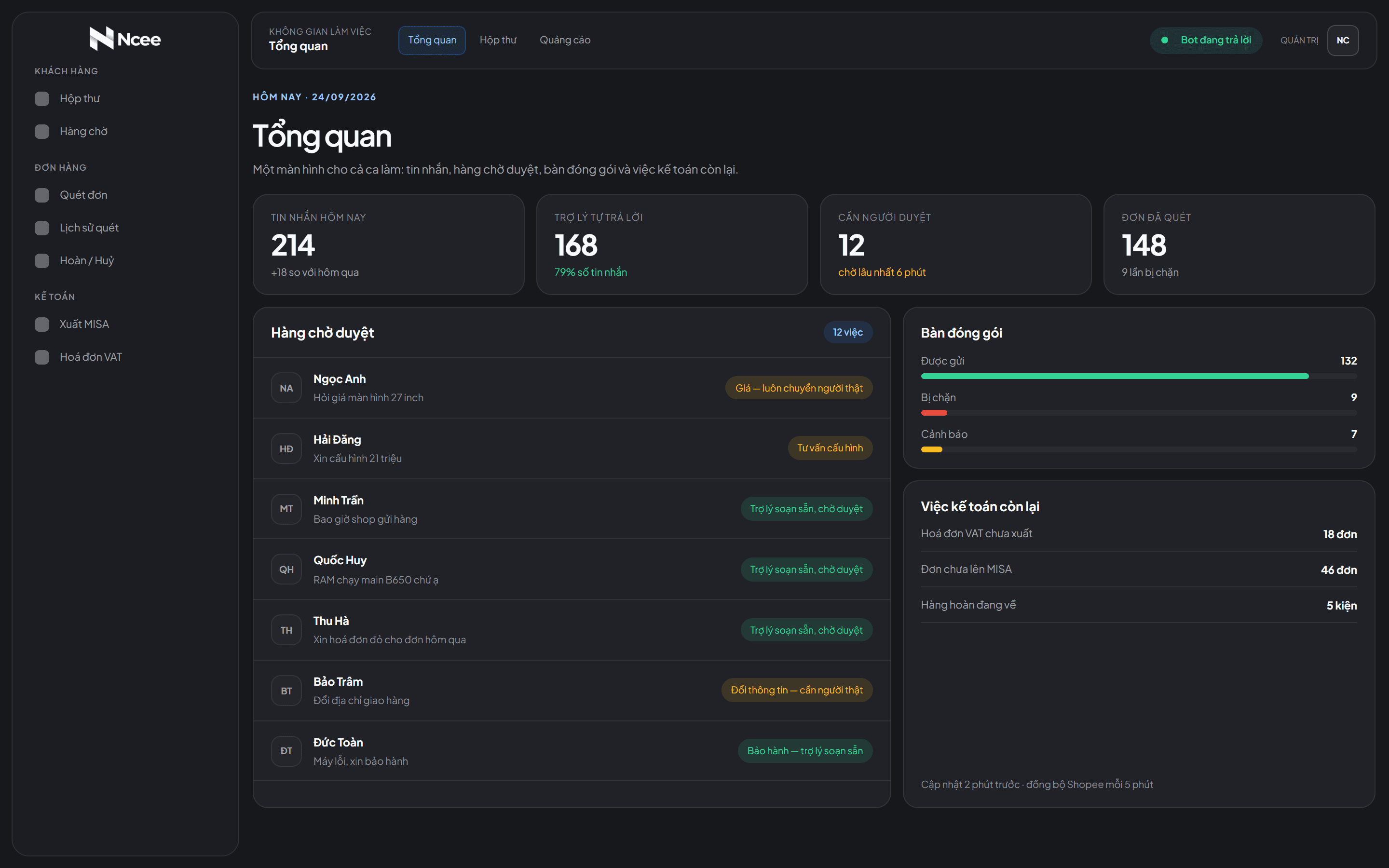1389x868 pixels.
Task: Click the Hoàn / Huỷ sidebar icon
Action: tap(42, 260)
